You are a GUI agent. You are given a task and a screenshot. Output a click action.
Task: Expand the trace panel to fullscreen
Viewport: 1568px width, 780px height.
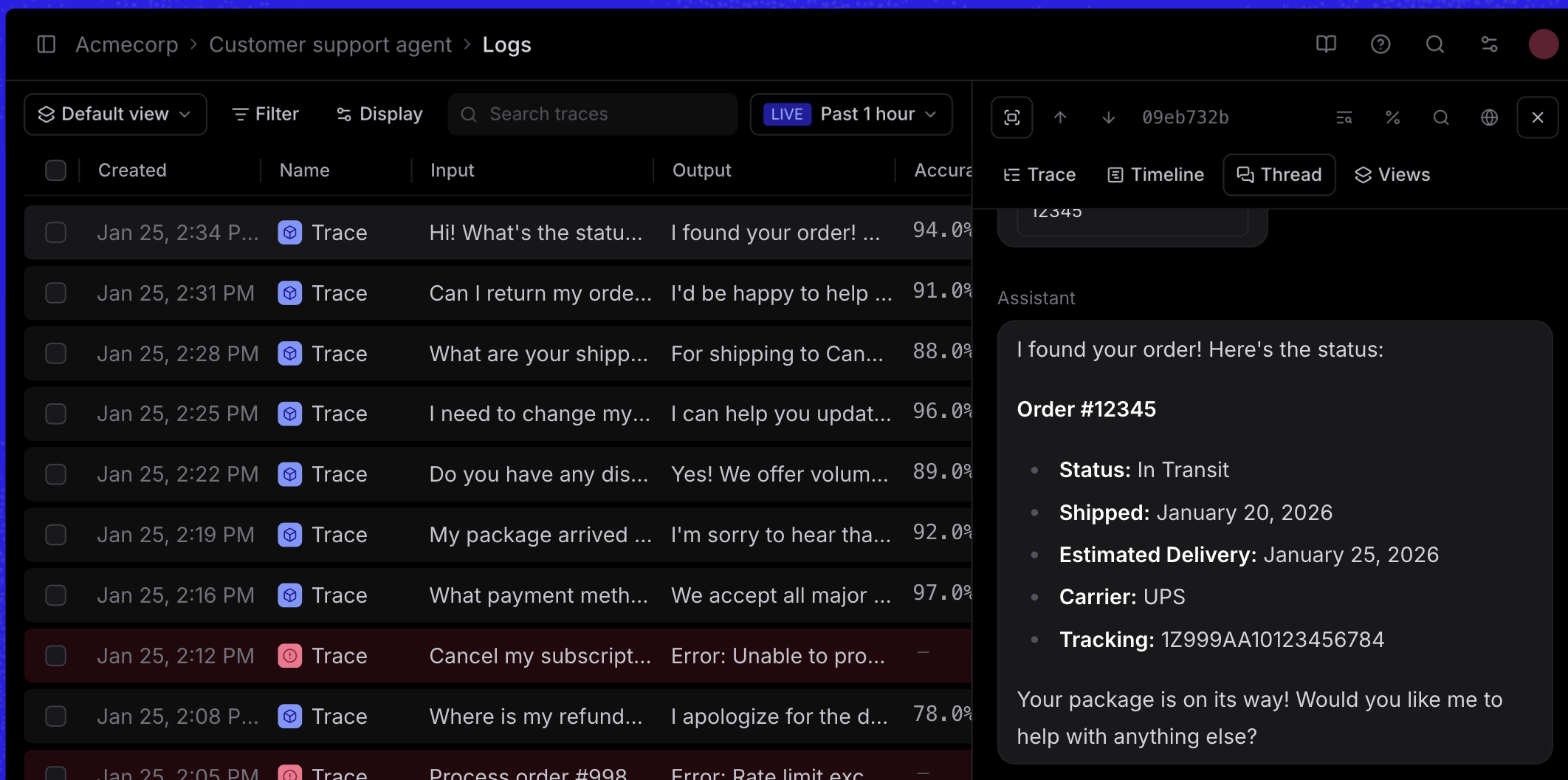click(1011, 117)
